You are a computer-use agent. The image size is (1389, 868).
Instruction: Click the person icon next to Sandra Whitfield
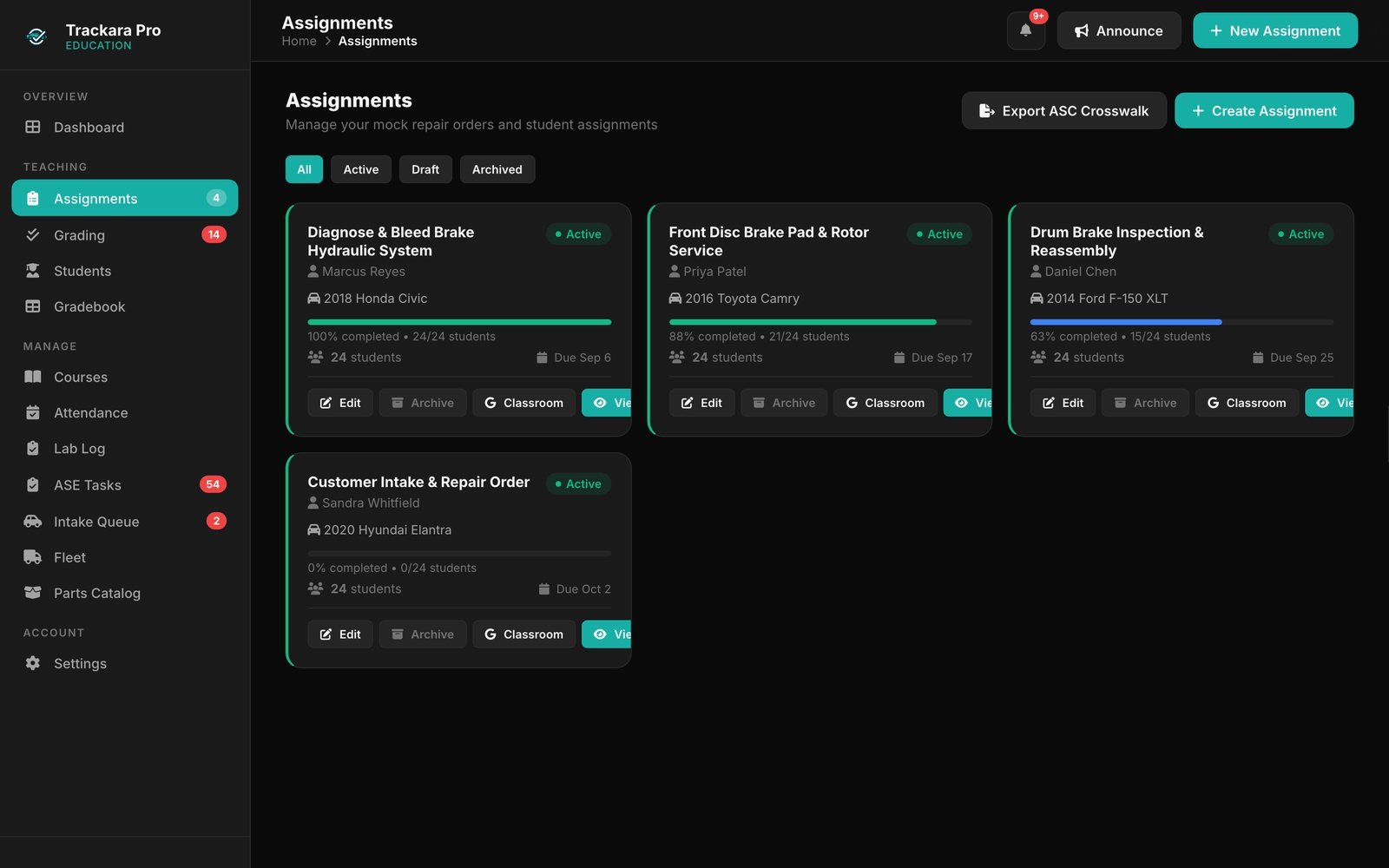[313, 503]
